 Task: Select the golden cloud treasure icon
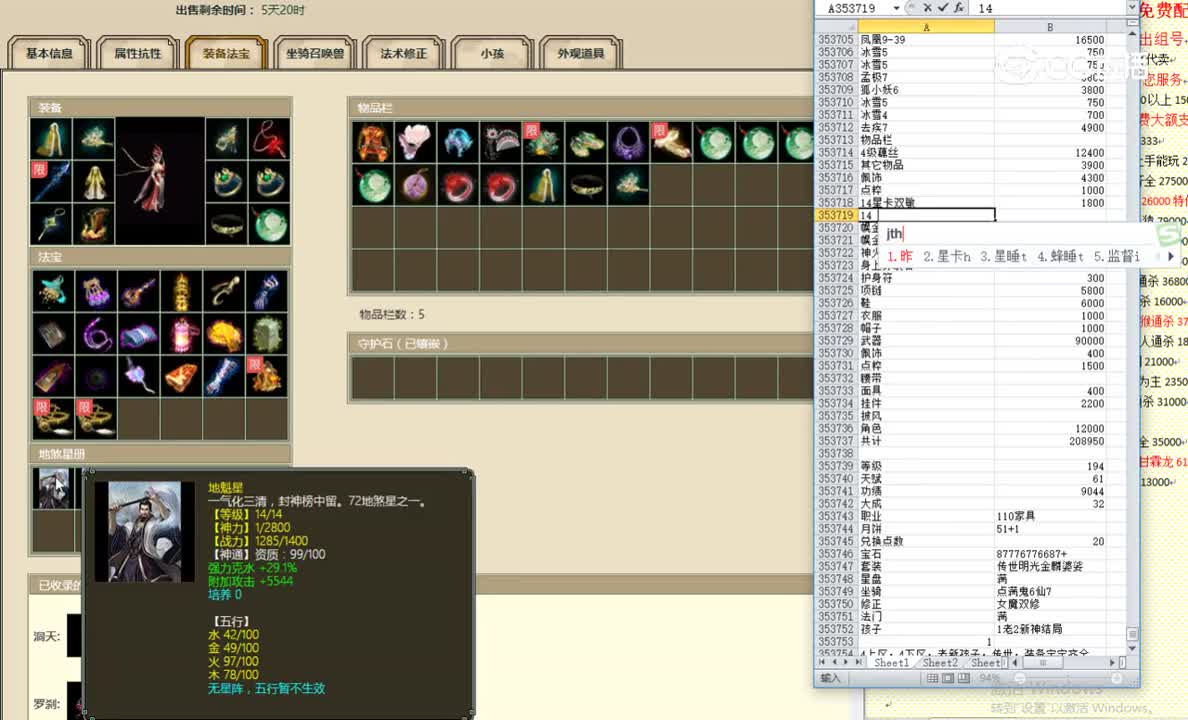point(224,334)
